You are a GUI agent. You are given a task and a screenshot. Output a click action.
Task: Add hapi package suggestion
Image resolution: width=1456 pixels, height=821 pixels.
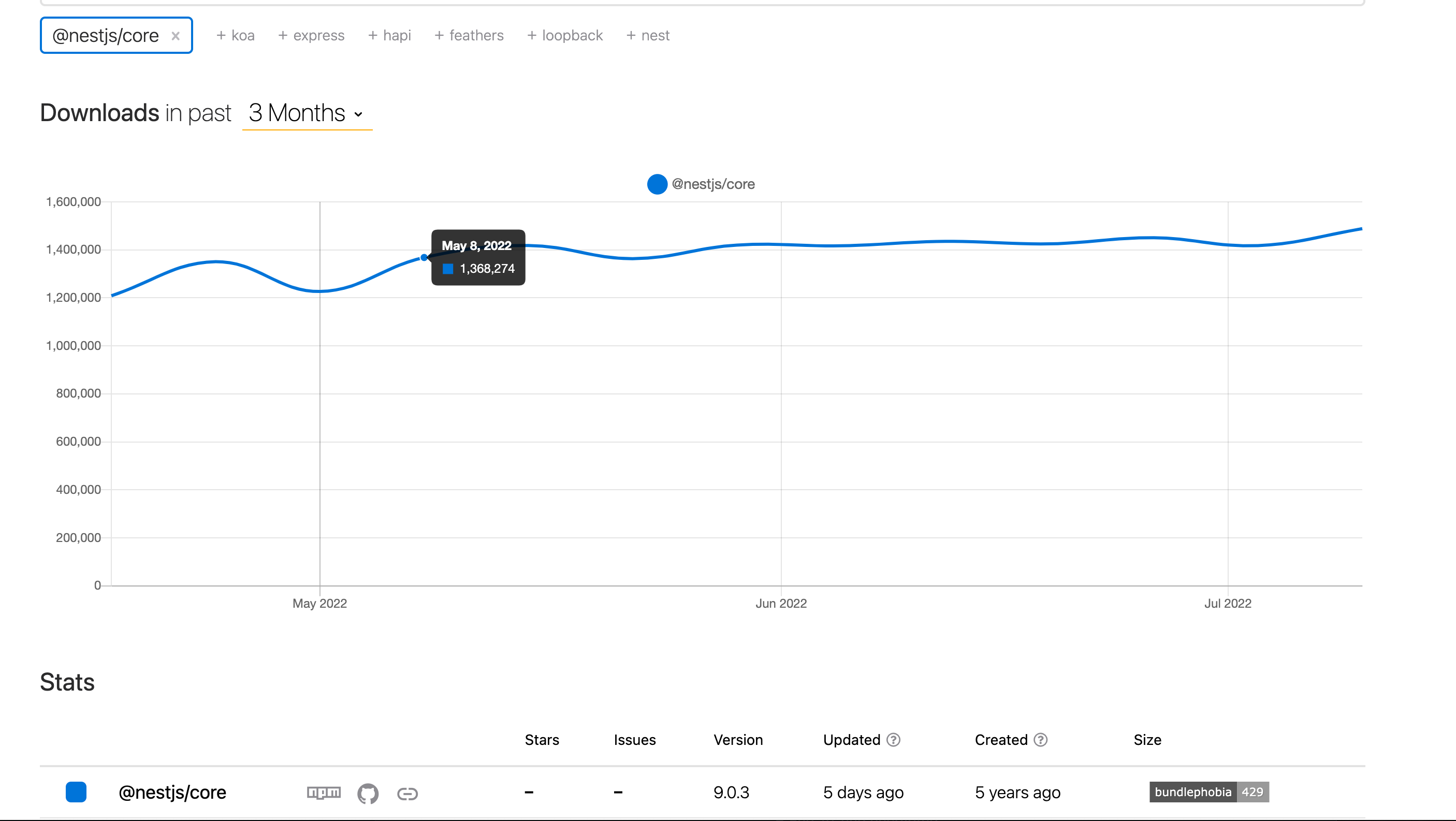[389, 36]
